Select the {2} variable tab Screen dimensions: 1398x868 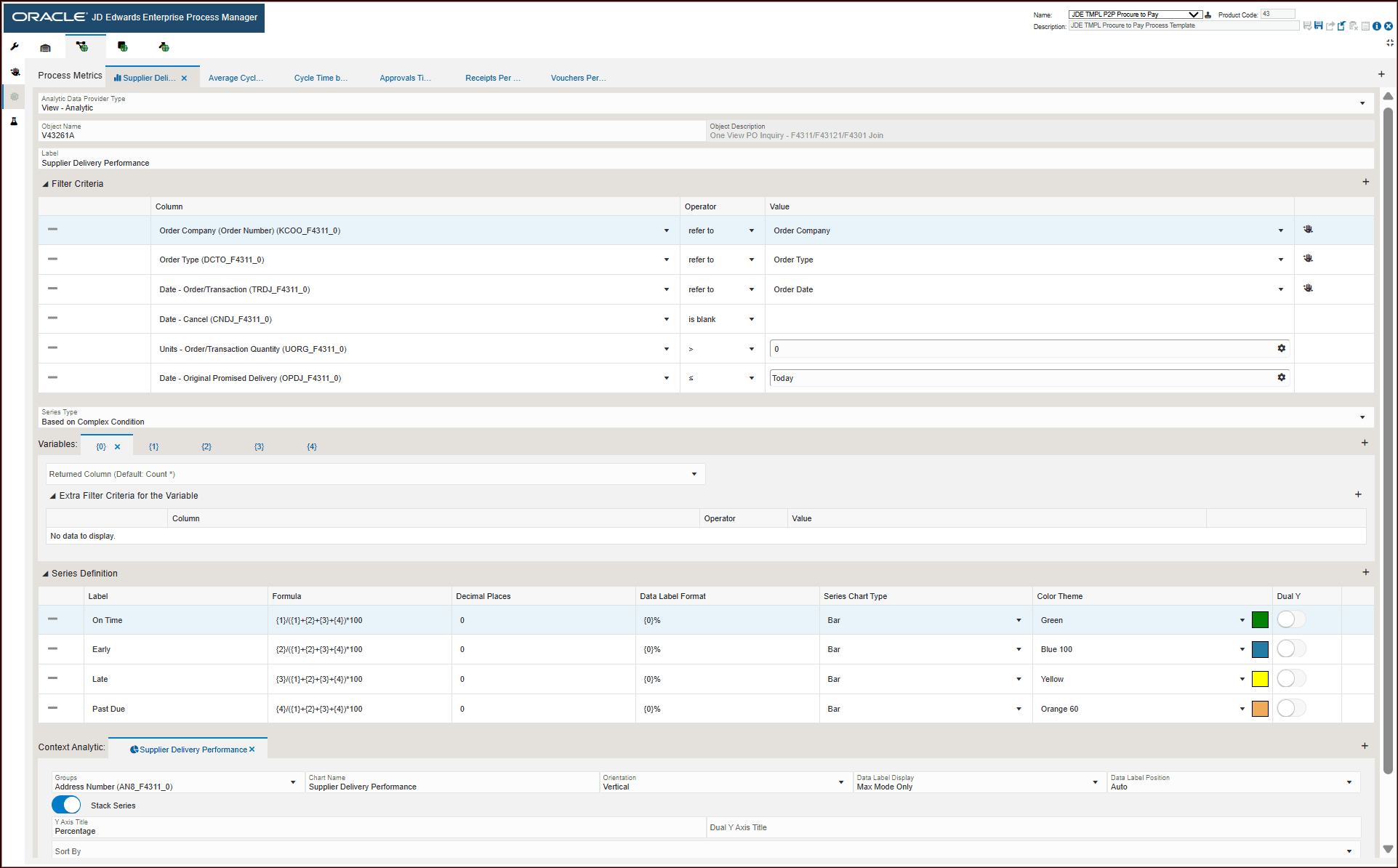206,446
